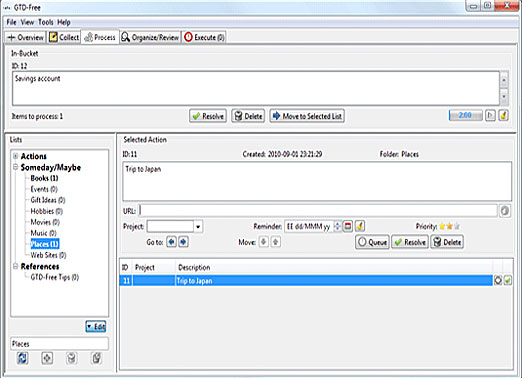The image size is (522, 378).
Task: Click Resolve button in Selected Action
Action: 410,242
